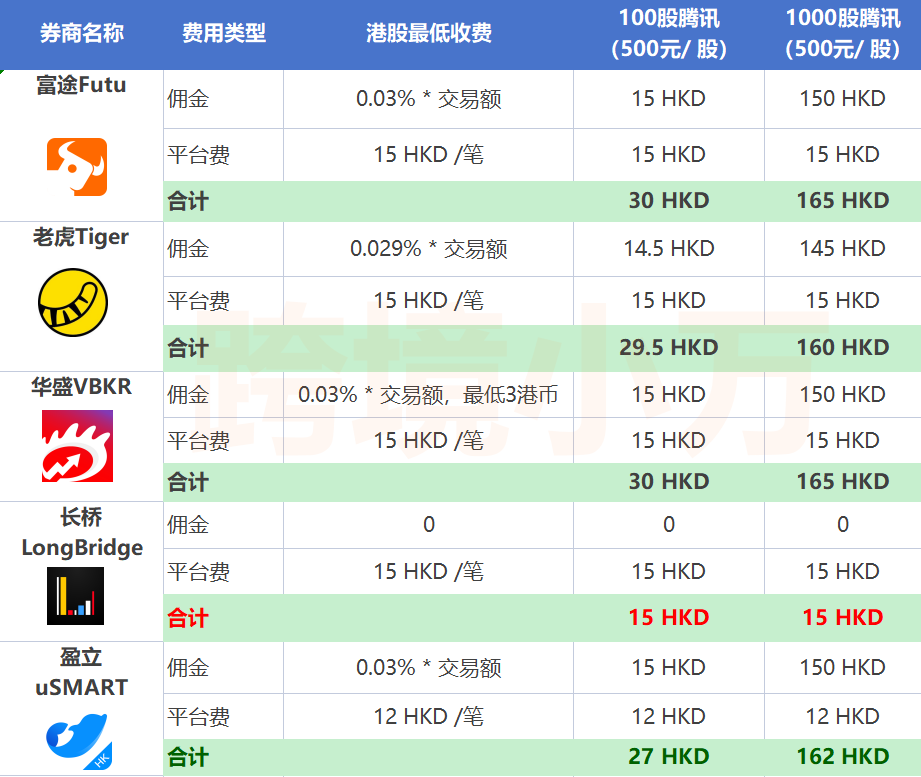921x777 pixels.
Task: Click the 港股最低收费 column header
Action: point(429,33)
